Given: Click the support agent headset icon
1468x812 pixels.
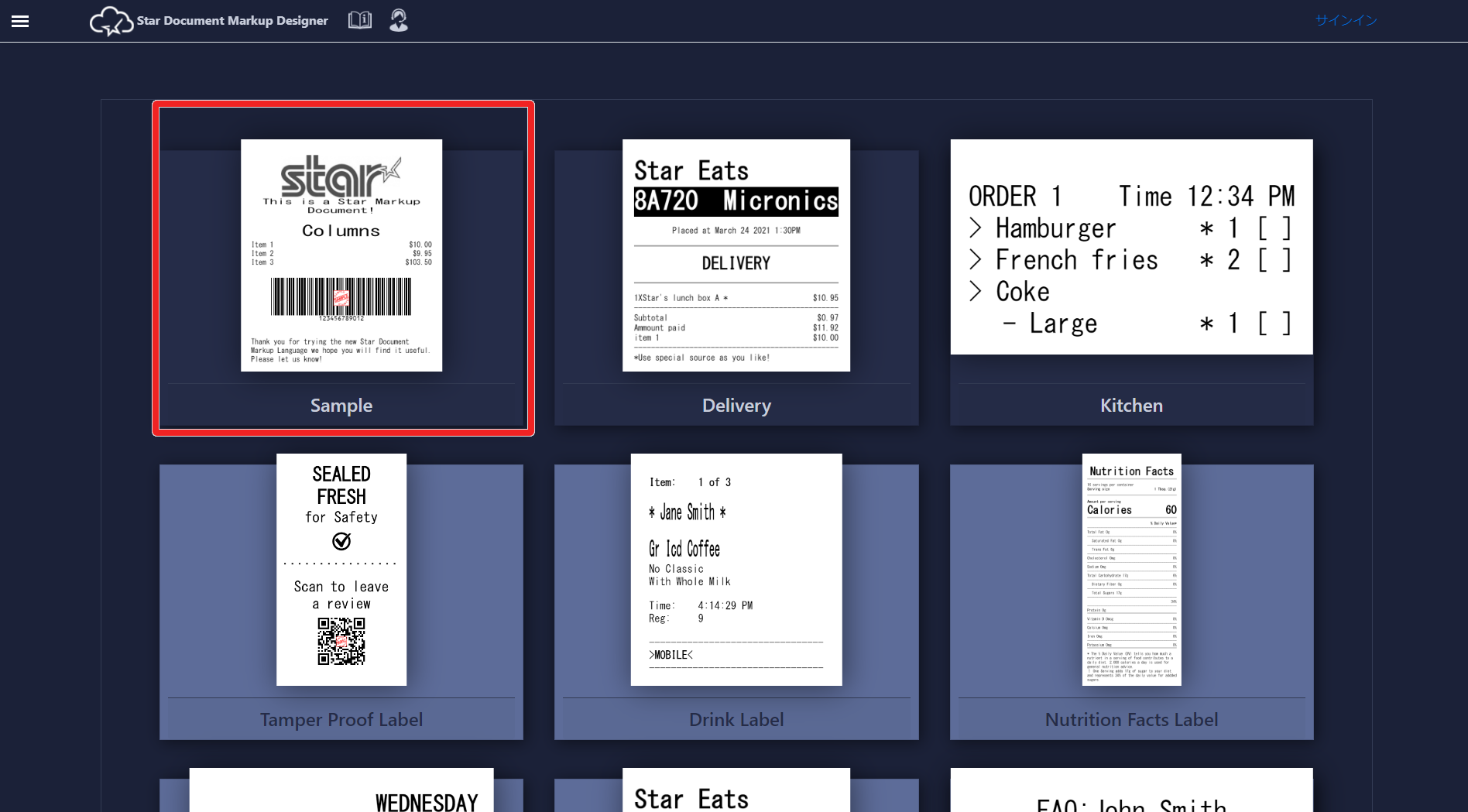Looking at the screenshot, I should point(399,20).
